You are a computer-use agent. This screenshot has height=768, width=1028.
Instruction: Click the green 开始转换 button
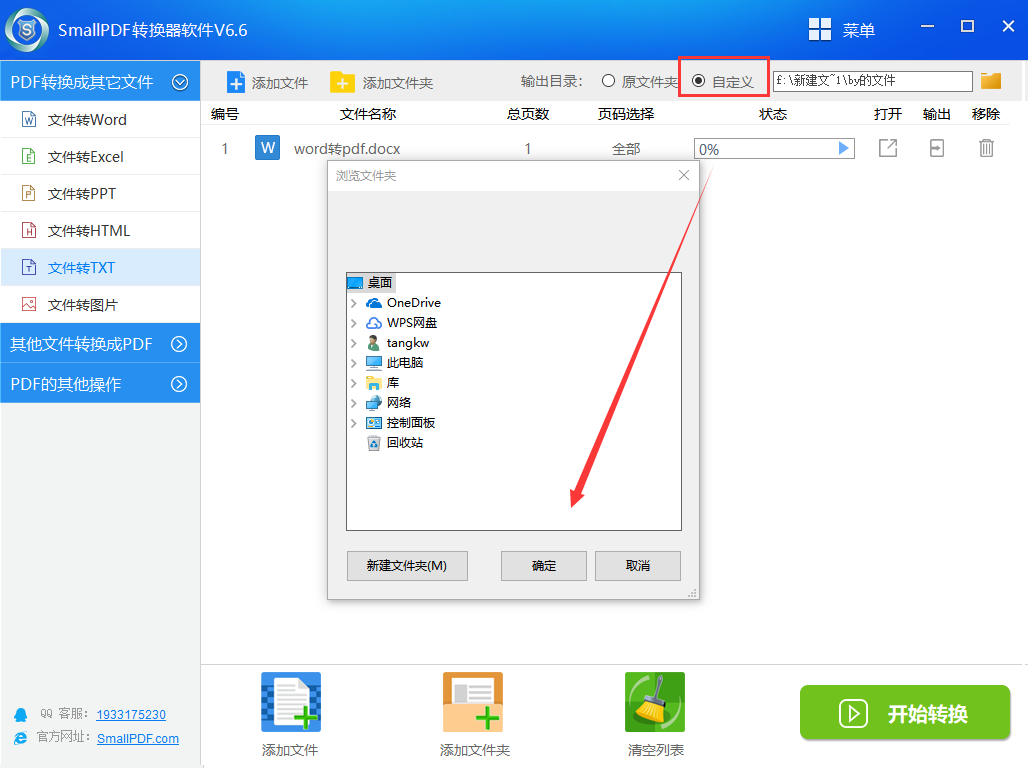click(x=905, y=712)
